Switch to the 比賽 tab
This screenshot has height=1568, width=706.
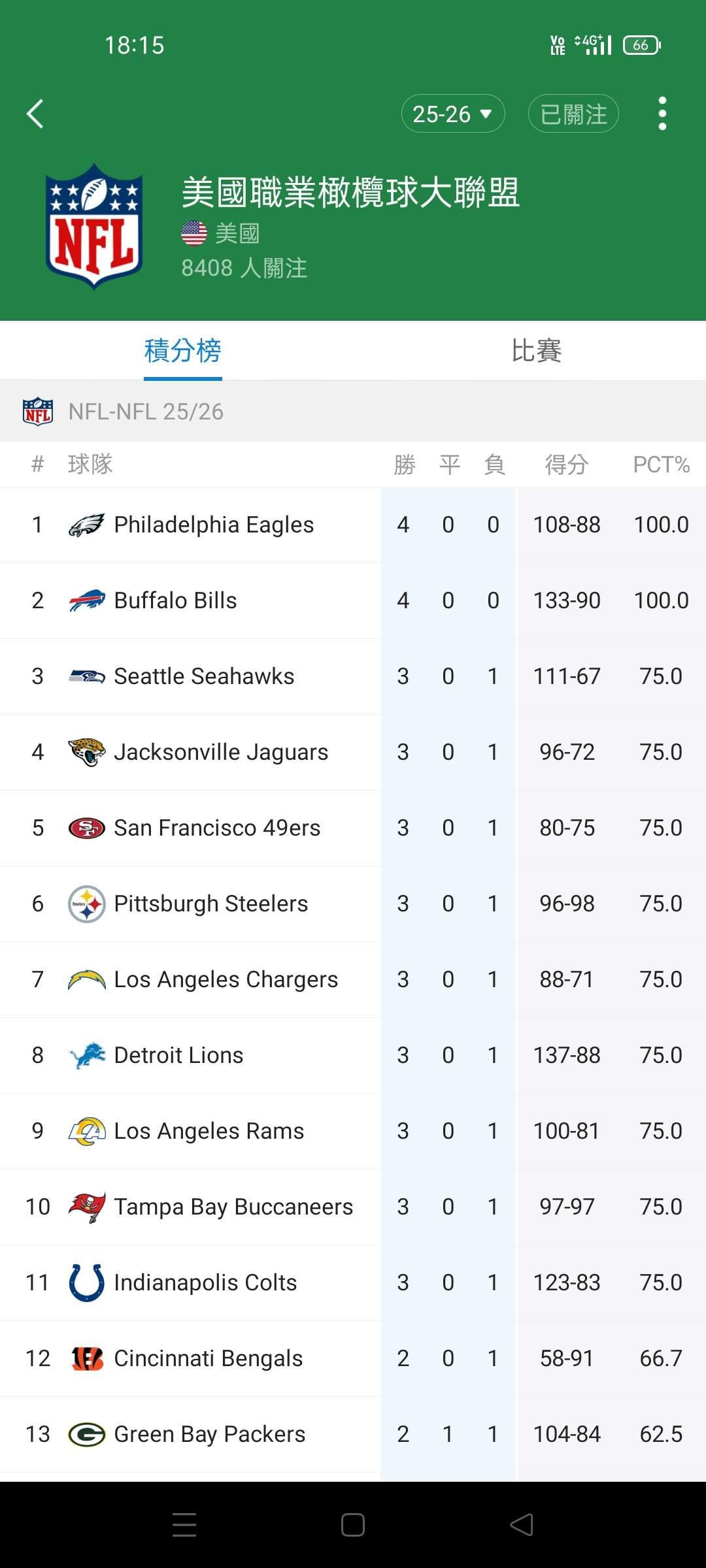coord(536,351)
